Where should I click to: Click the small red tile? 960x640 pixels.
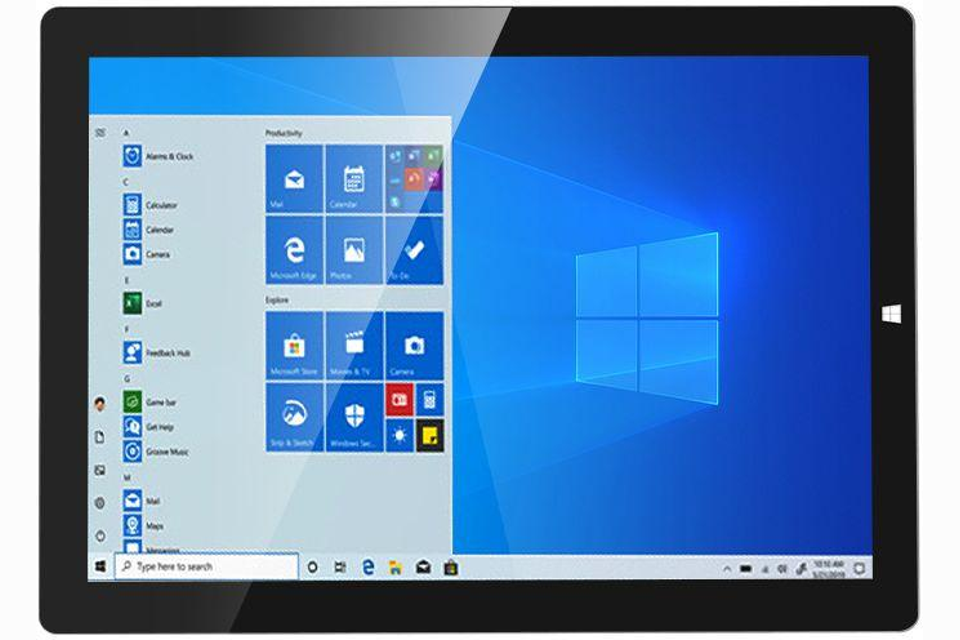point(400,400)
